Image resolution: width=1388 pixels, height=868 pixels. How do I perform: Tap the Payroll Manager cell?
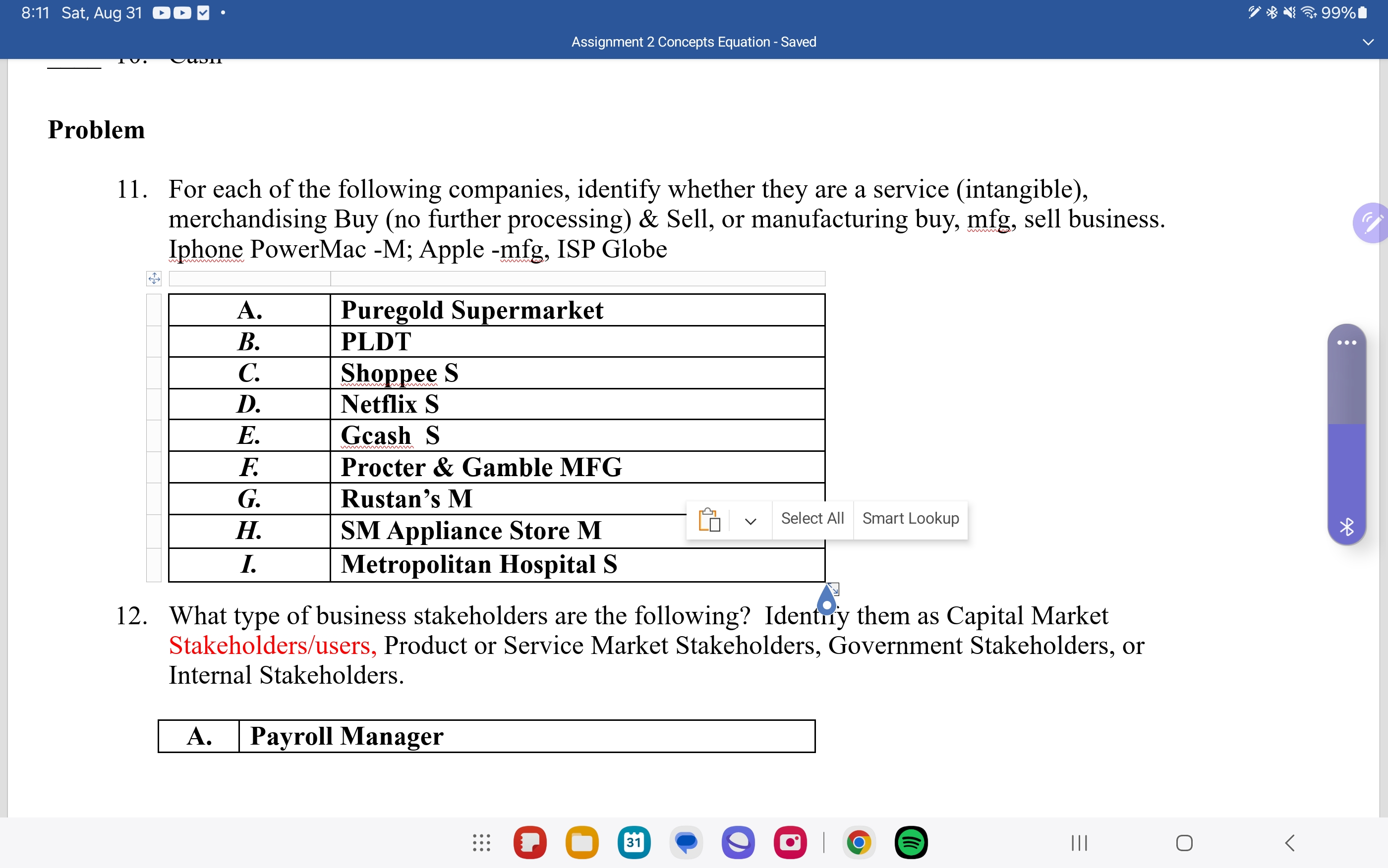526,736
